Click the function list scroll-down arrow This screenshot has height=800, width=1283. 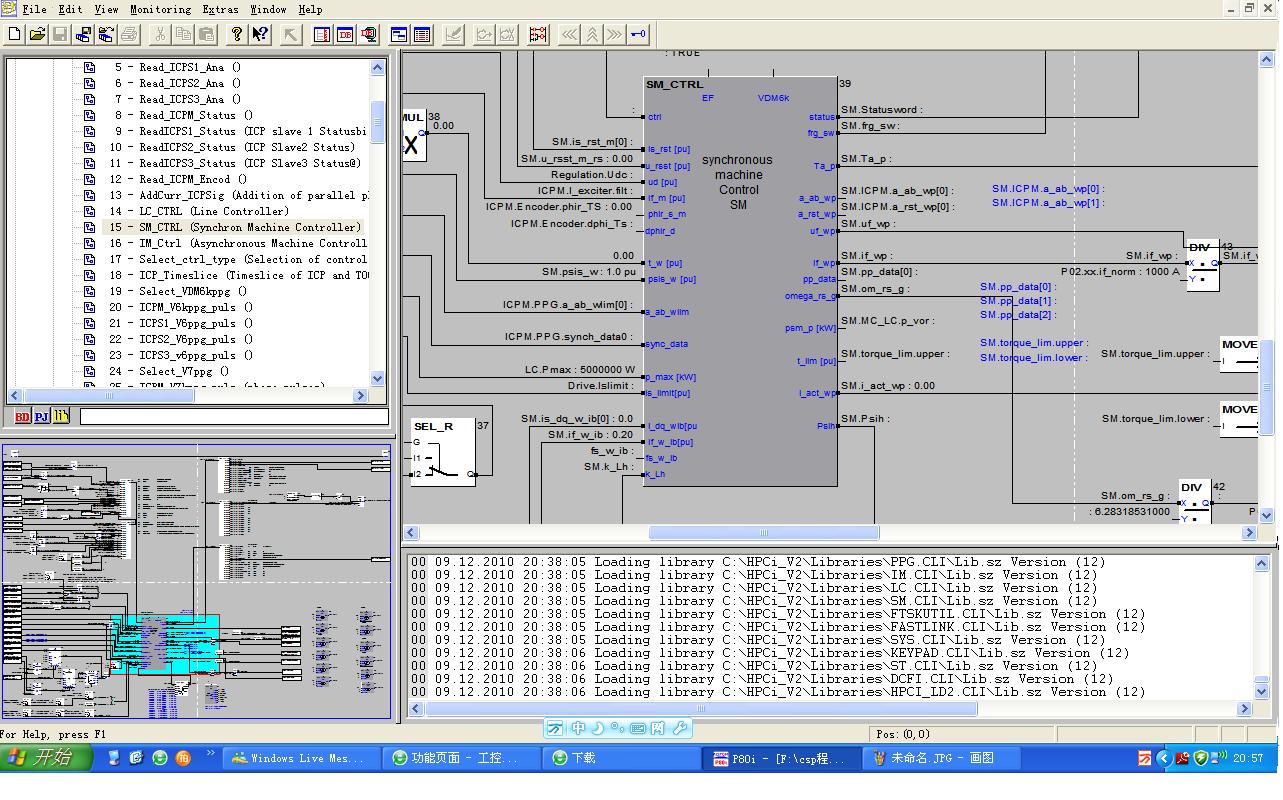coord(377,378)
